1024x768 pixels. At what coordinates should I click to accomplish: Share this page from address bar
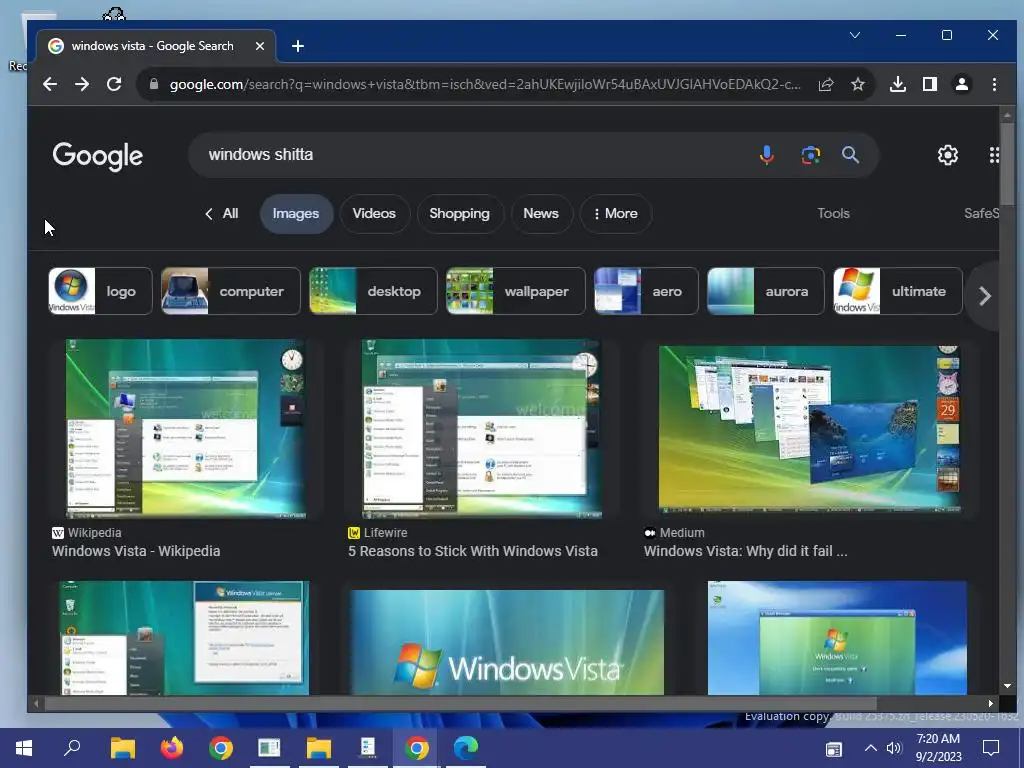825,84
